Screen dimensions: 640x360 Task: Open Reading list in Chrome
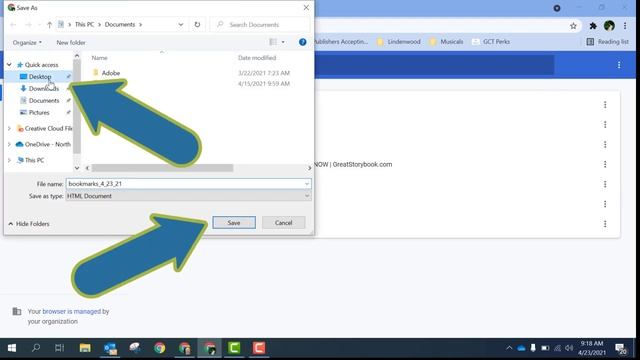[607, 42]
